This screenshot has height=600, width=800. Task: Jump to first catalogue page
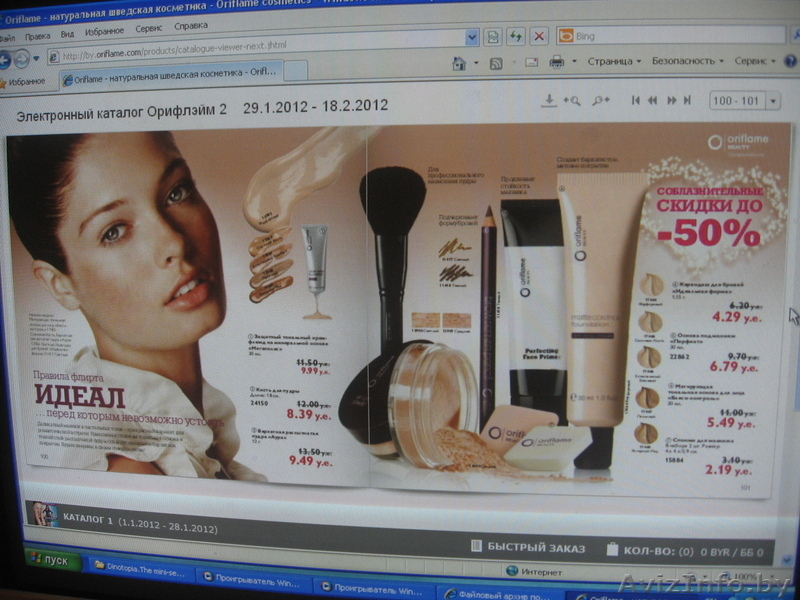pos(635,100)
